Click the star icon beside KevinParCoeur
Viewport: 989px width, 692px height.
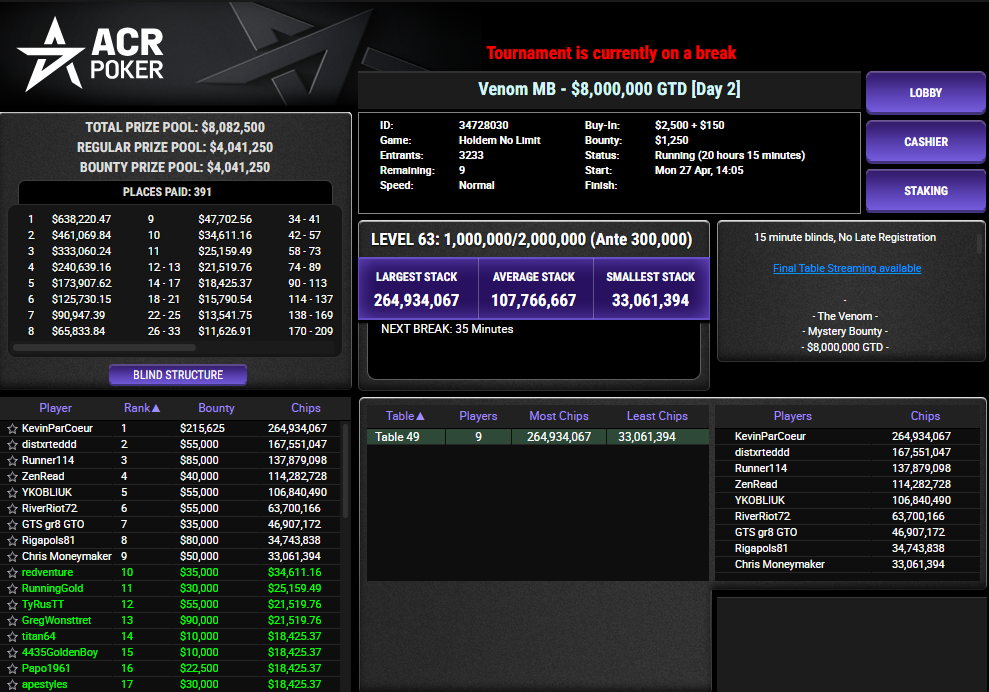point(11,428)
